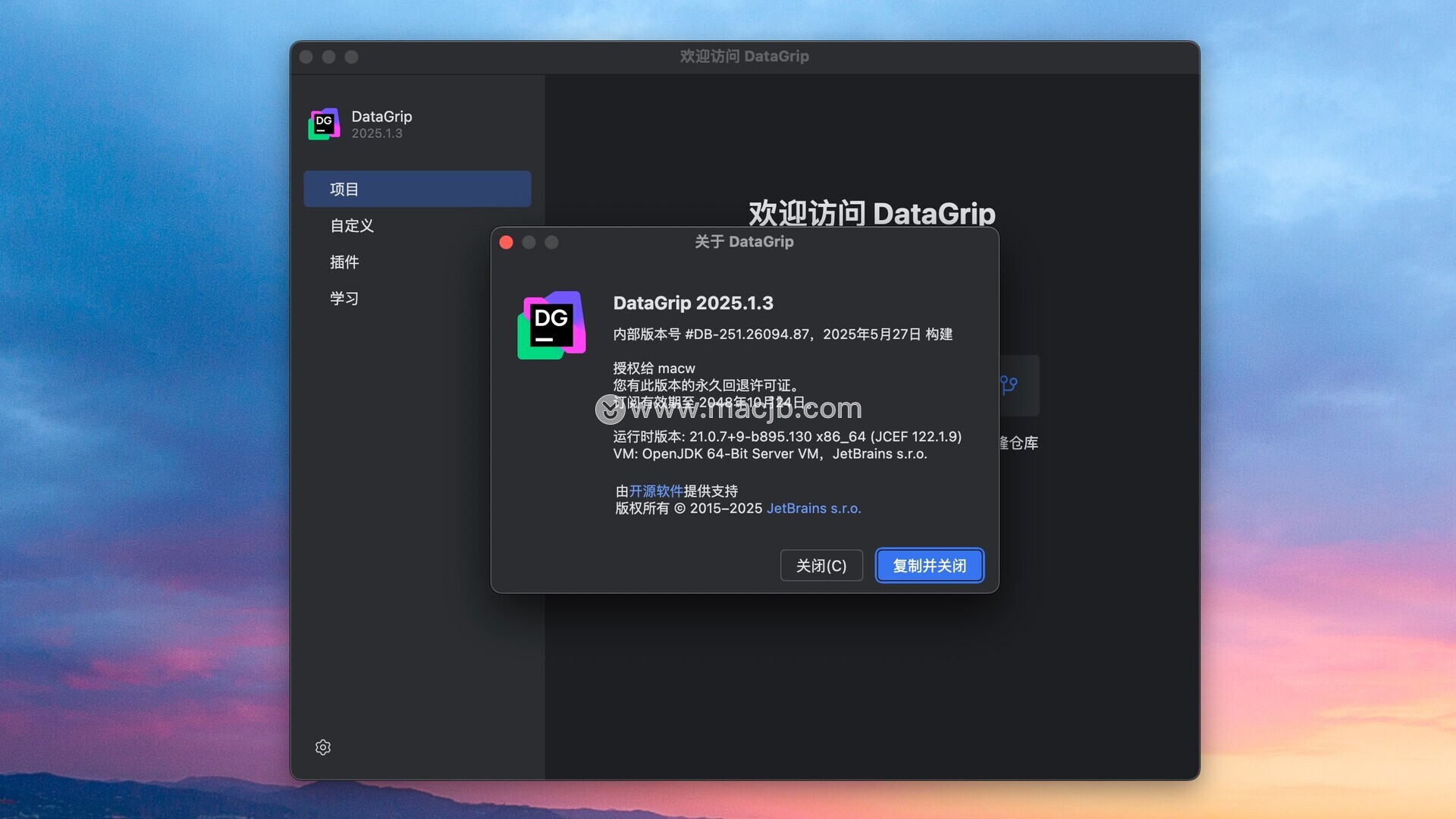Open the 开源软件 link
The image size is (1456, 819).
click(x=656, y=491)
